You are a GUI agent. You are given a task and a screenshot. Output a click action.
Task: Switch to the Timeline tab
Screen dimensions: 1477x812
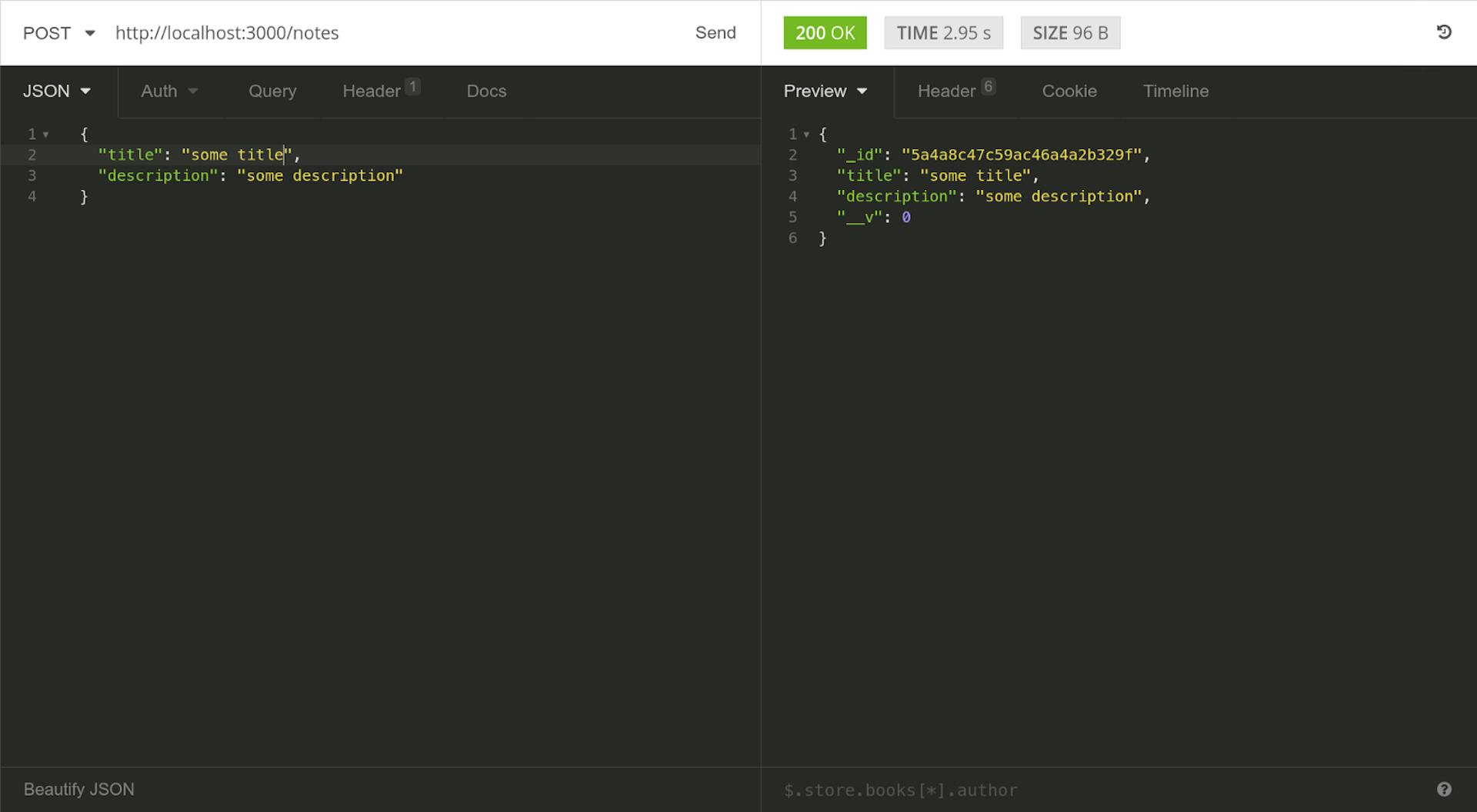tap(1175, 91)
